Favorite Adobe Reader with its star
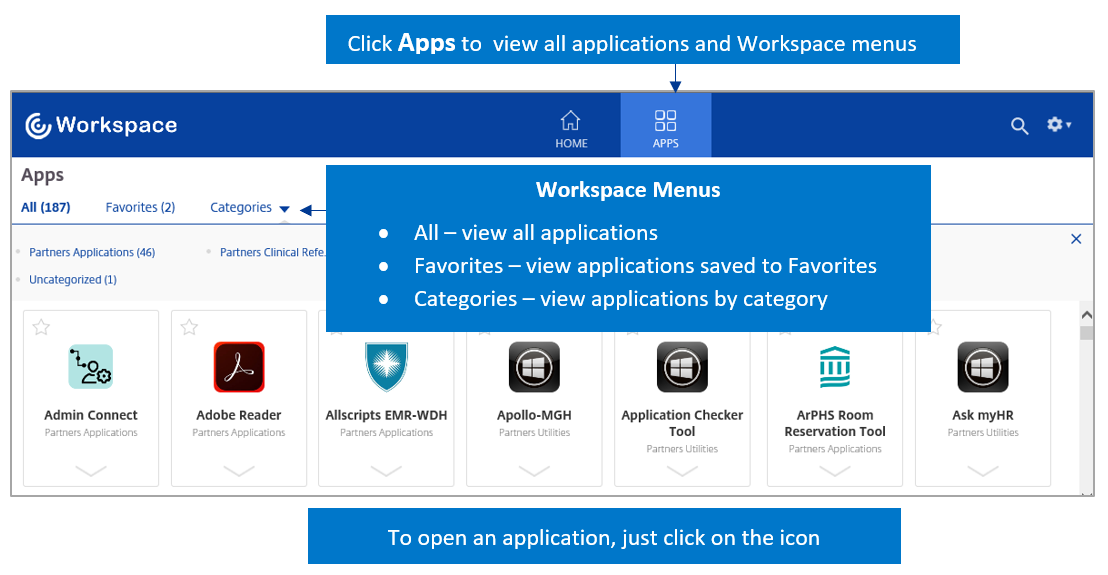The image size is (1108, 575). pyautogui.click(x=189, y=327)
